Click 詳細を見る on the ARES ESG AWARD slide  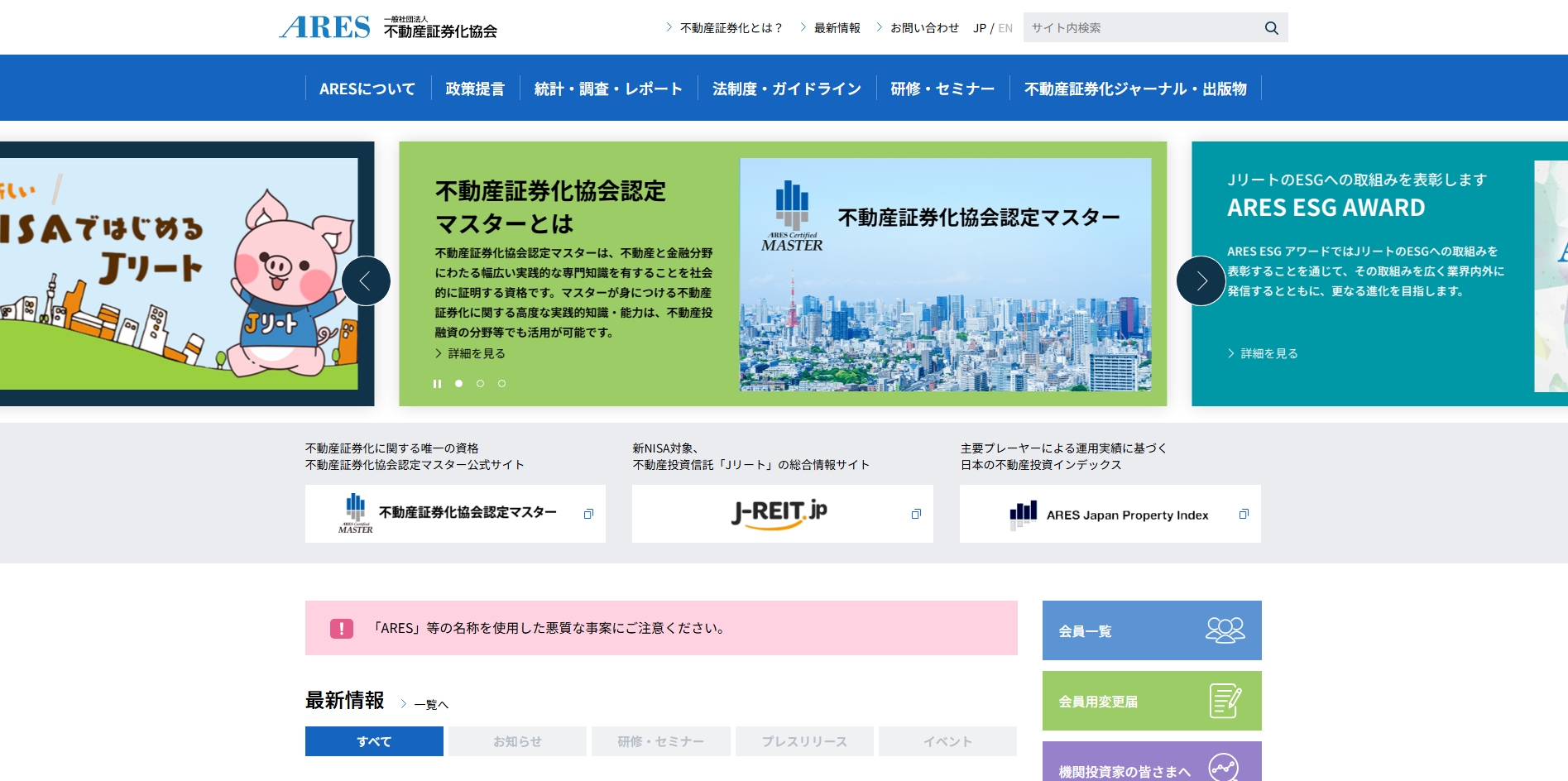point(1263,353)
